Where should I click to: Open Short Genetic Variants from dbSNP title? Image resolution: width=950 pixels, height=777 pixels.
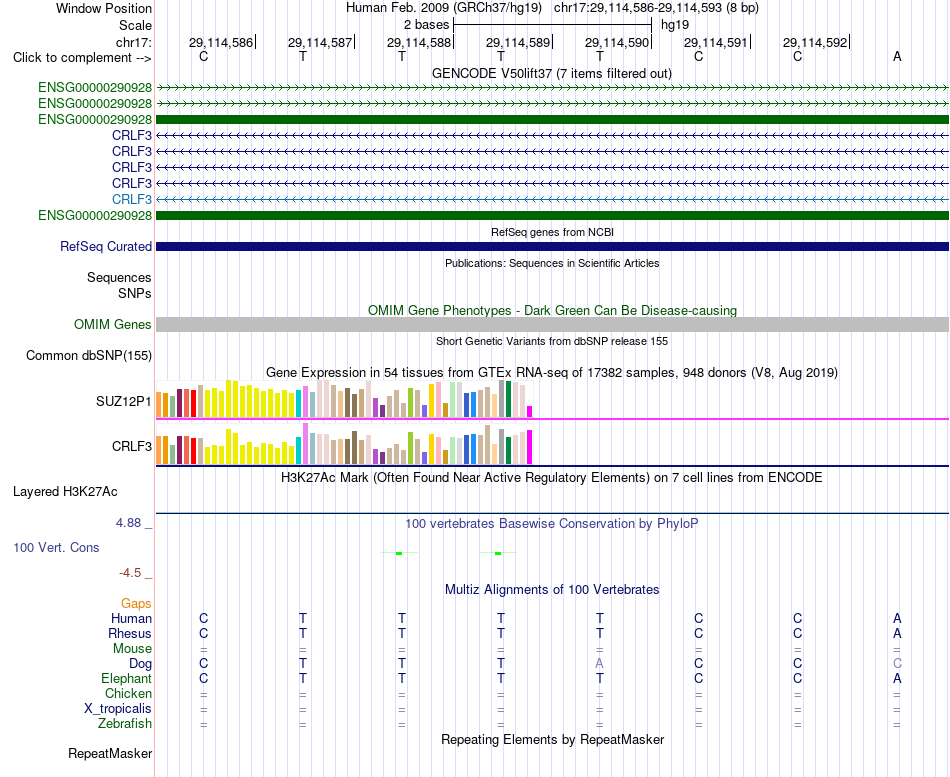(551, 341)
